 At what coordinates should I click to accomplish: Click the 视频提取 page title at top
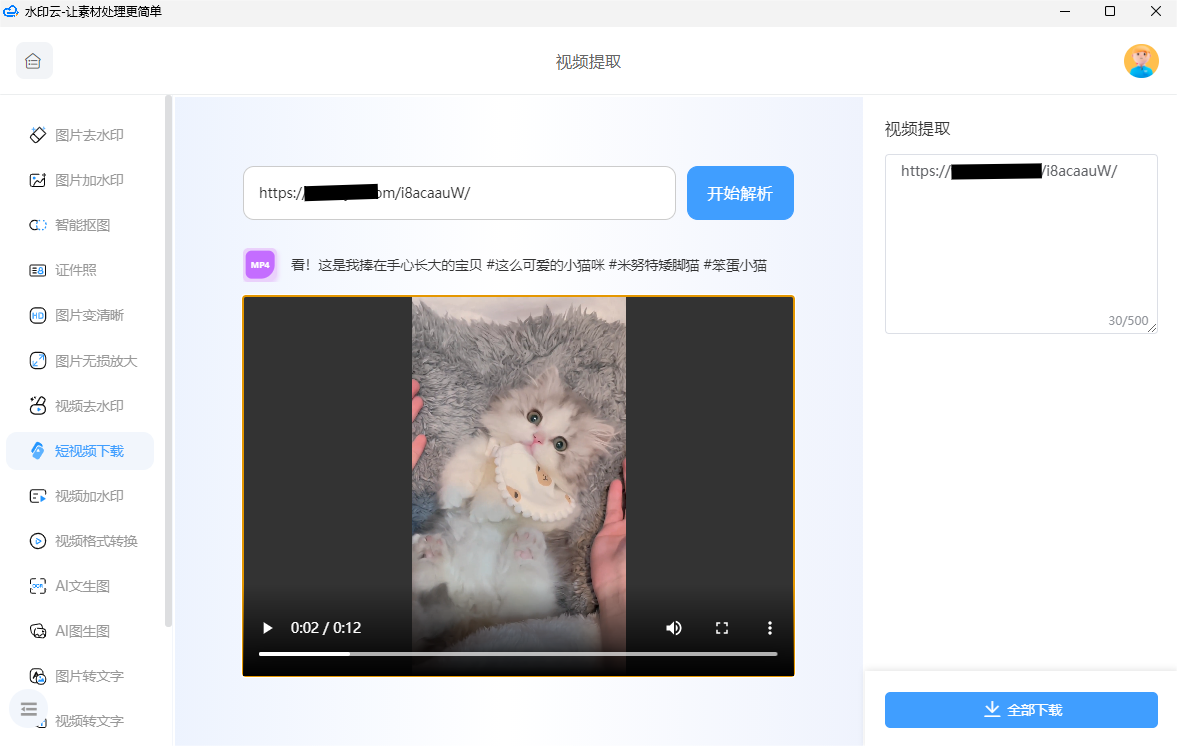pyautogui.click(x=588, y=62)
